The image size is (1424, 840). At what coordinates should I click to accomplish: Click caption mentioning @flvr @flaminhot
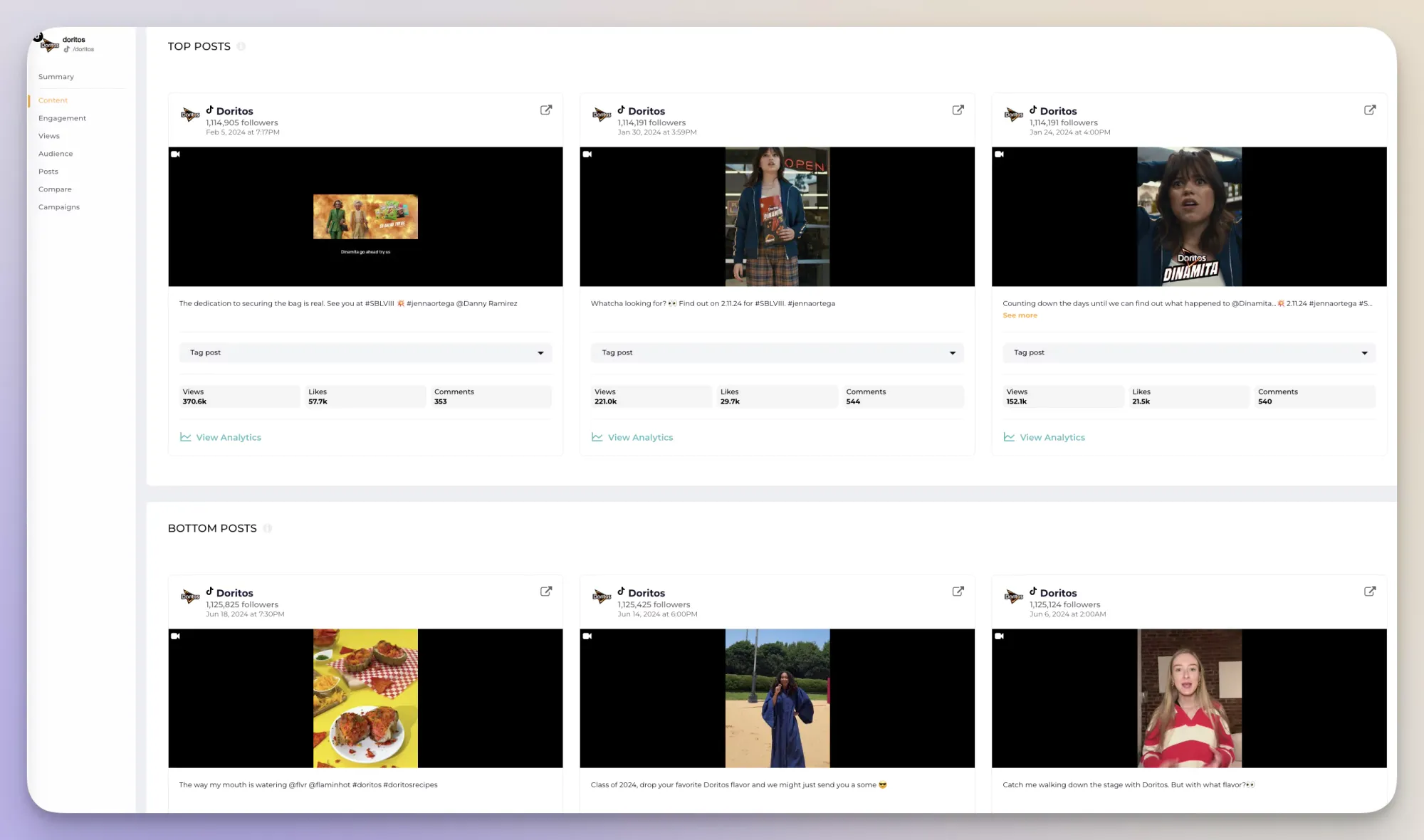tap(308, 785)
